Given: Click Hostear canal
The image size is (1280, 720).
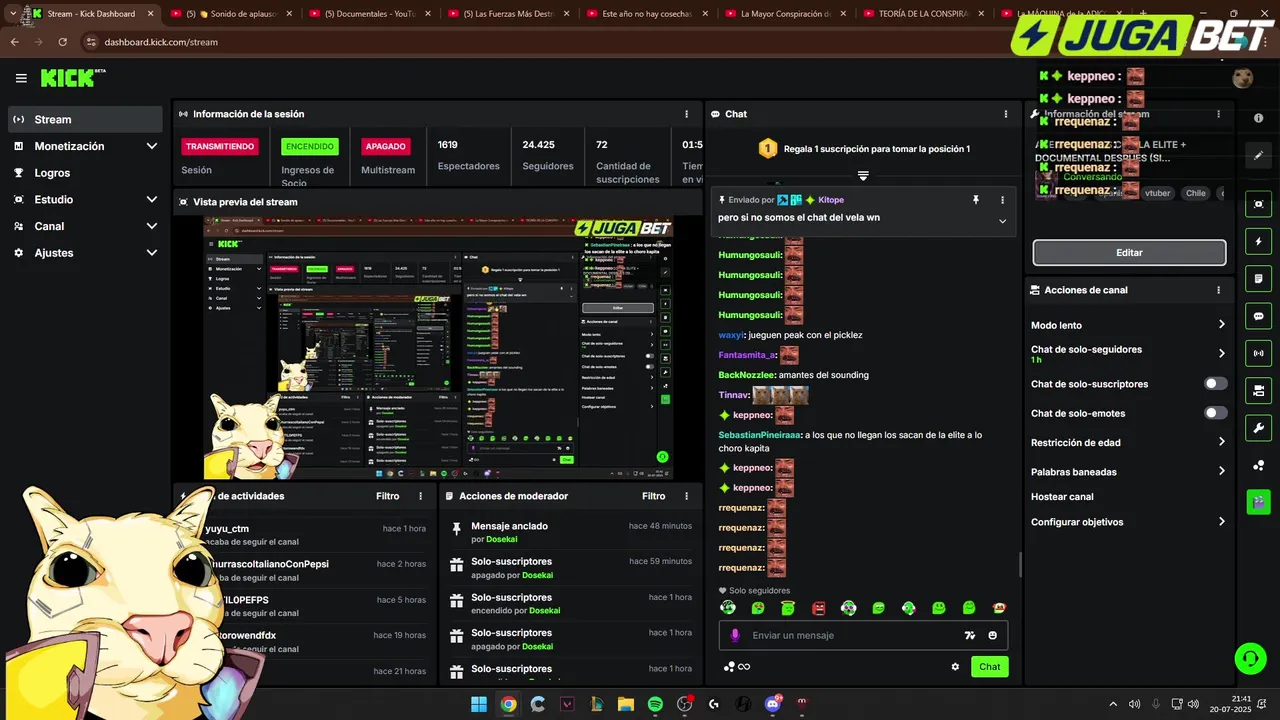Looking at the screenshot, I should click(1062, 497).
